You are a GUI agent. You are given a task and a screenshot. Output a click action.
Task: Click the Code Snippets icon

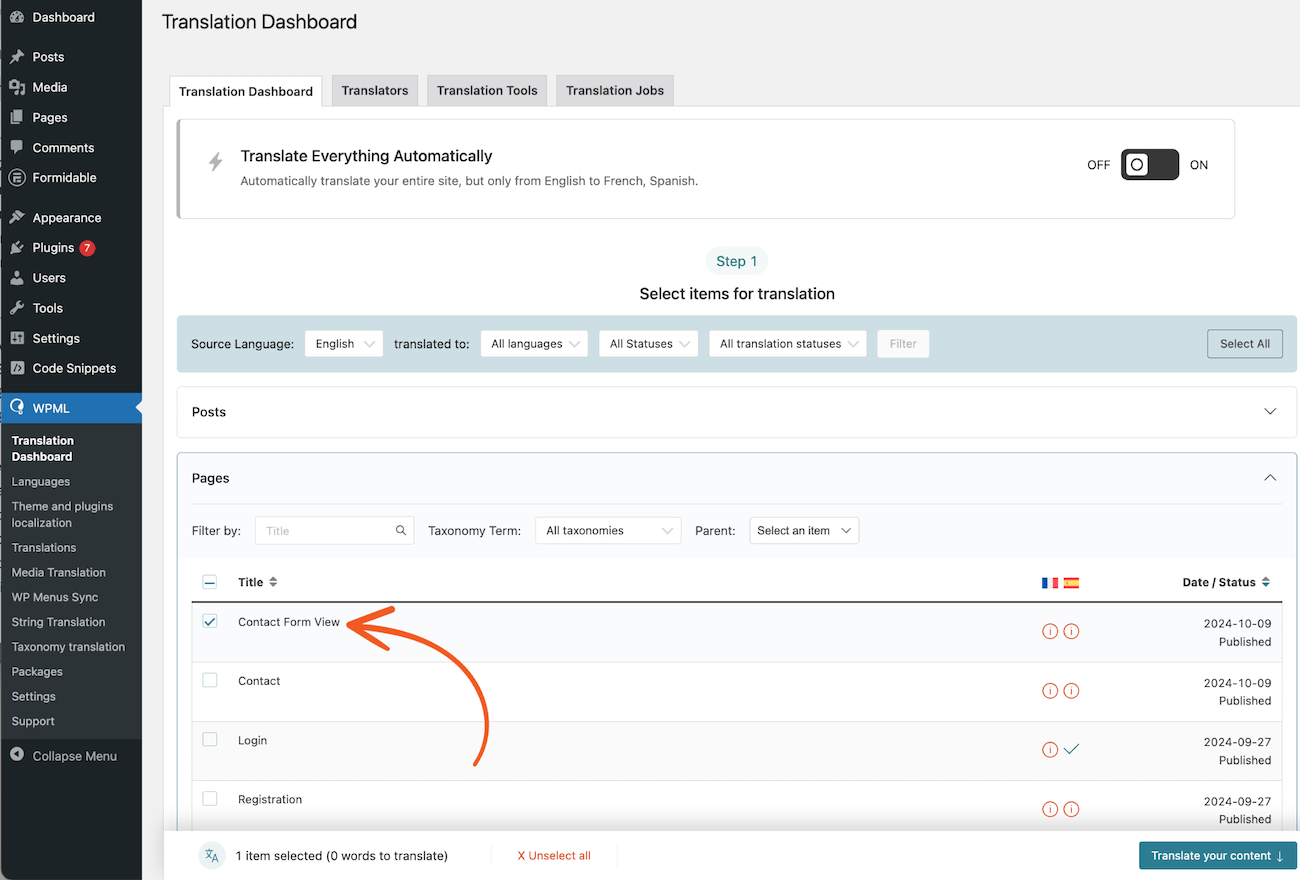[17, 368]
